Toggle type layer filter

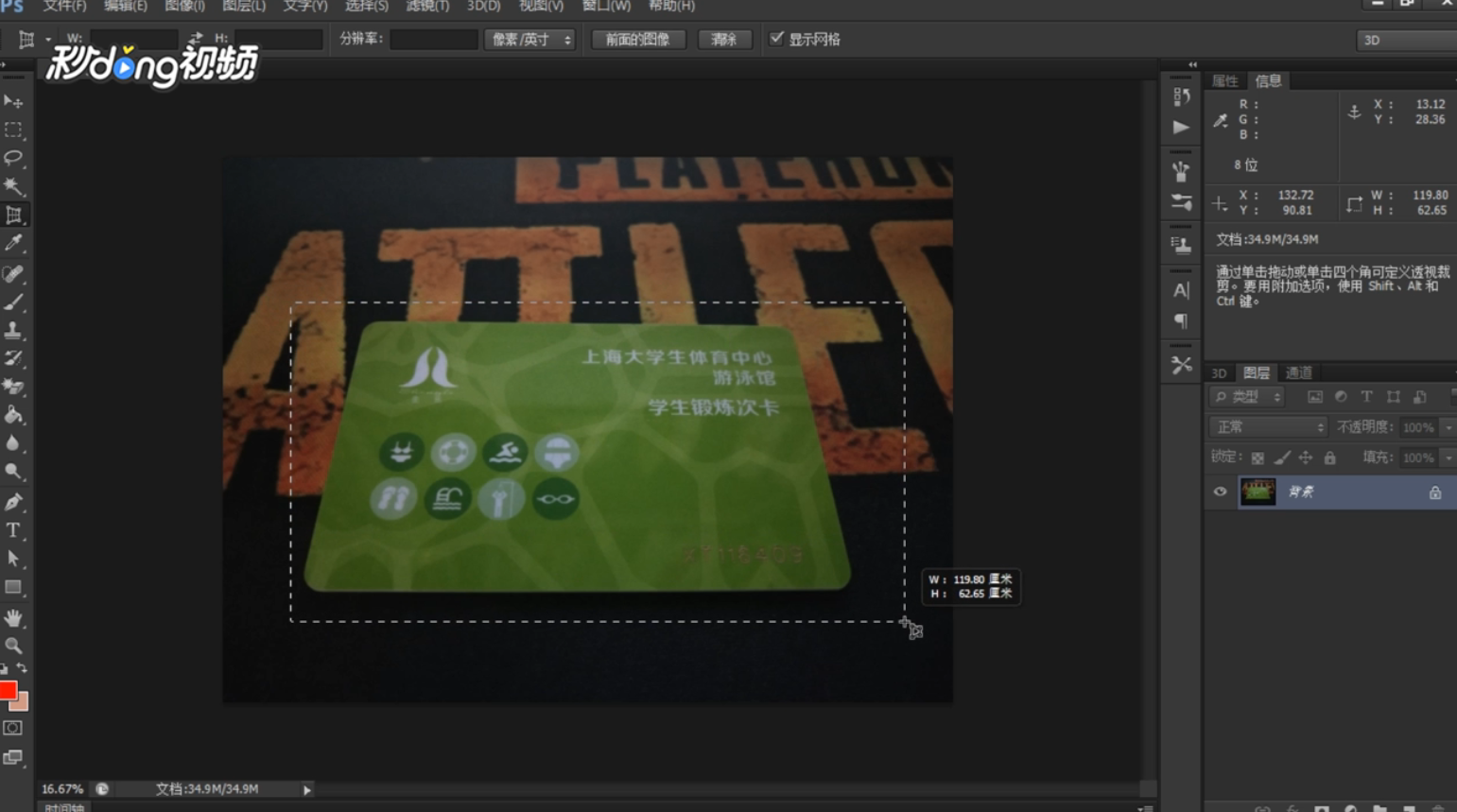[x=1367, y=397]
